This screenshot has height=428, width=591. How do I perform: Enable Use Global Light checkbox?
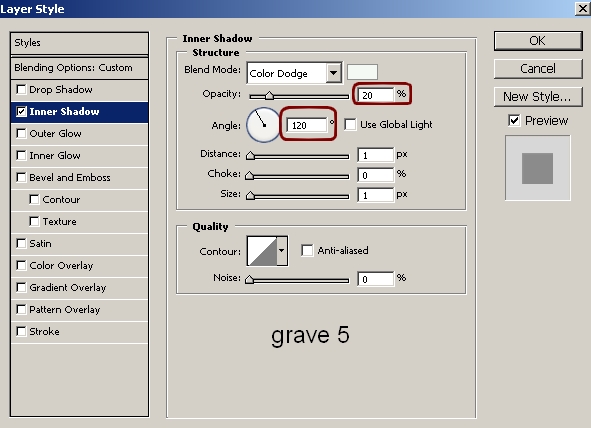pos(350,125)
